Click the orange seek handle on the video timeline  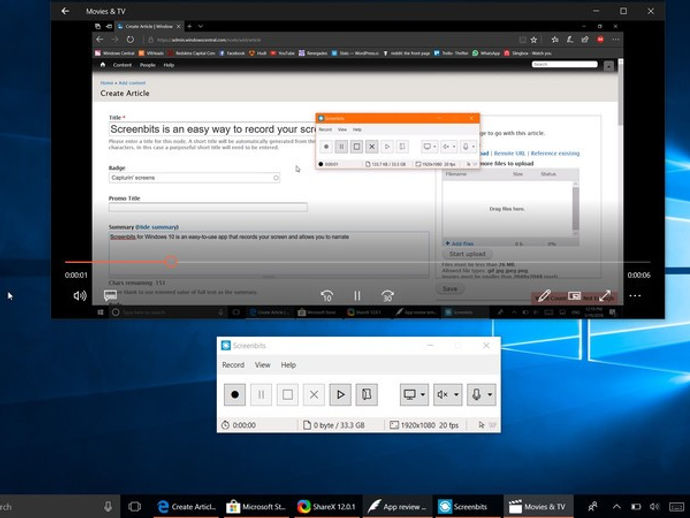point(171,262)
